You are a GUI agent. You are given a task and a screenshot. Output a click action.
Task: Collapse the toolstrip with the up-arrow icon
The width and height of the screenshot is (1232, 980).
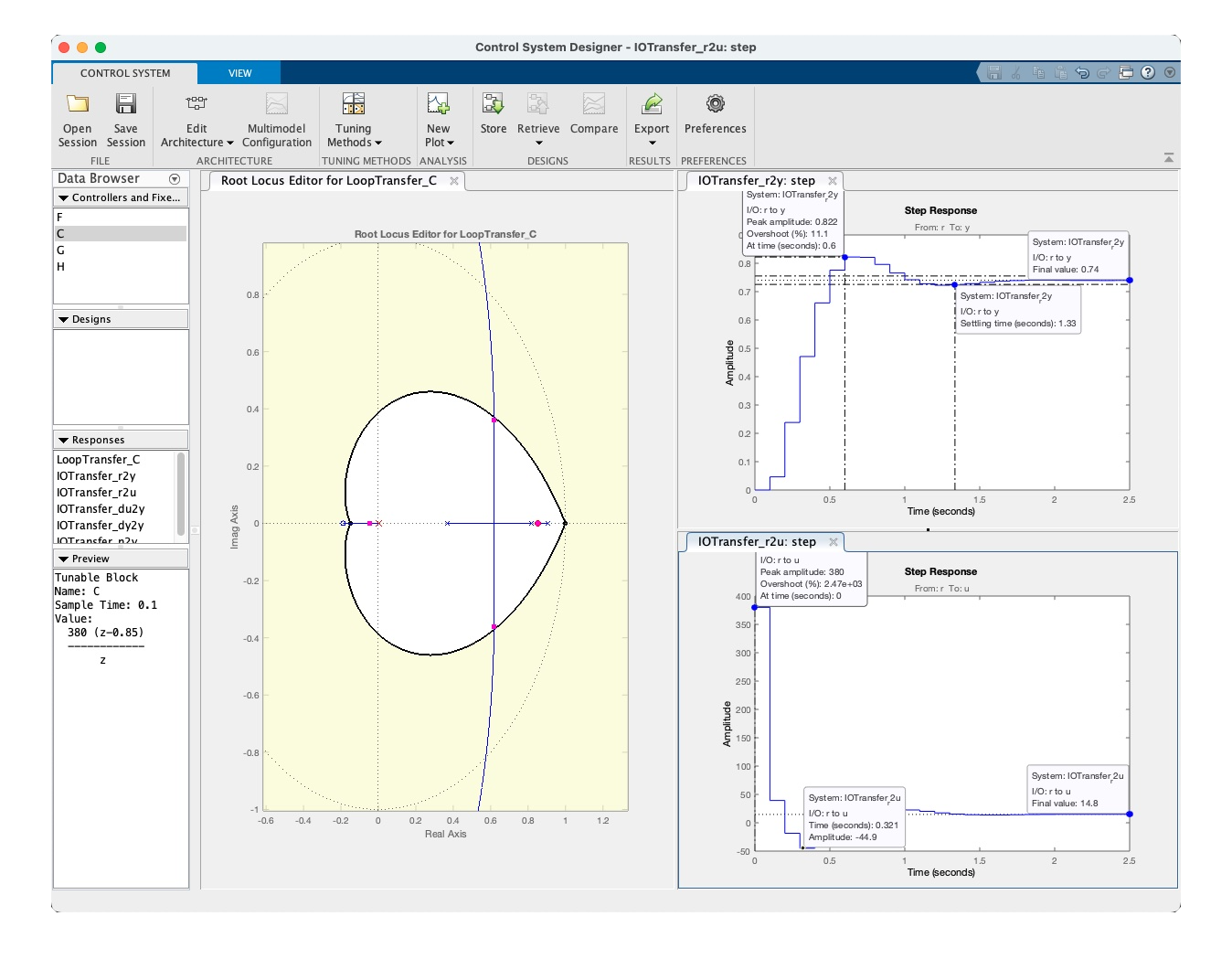tap(1169, 158)
